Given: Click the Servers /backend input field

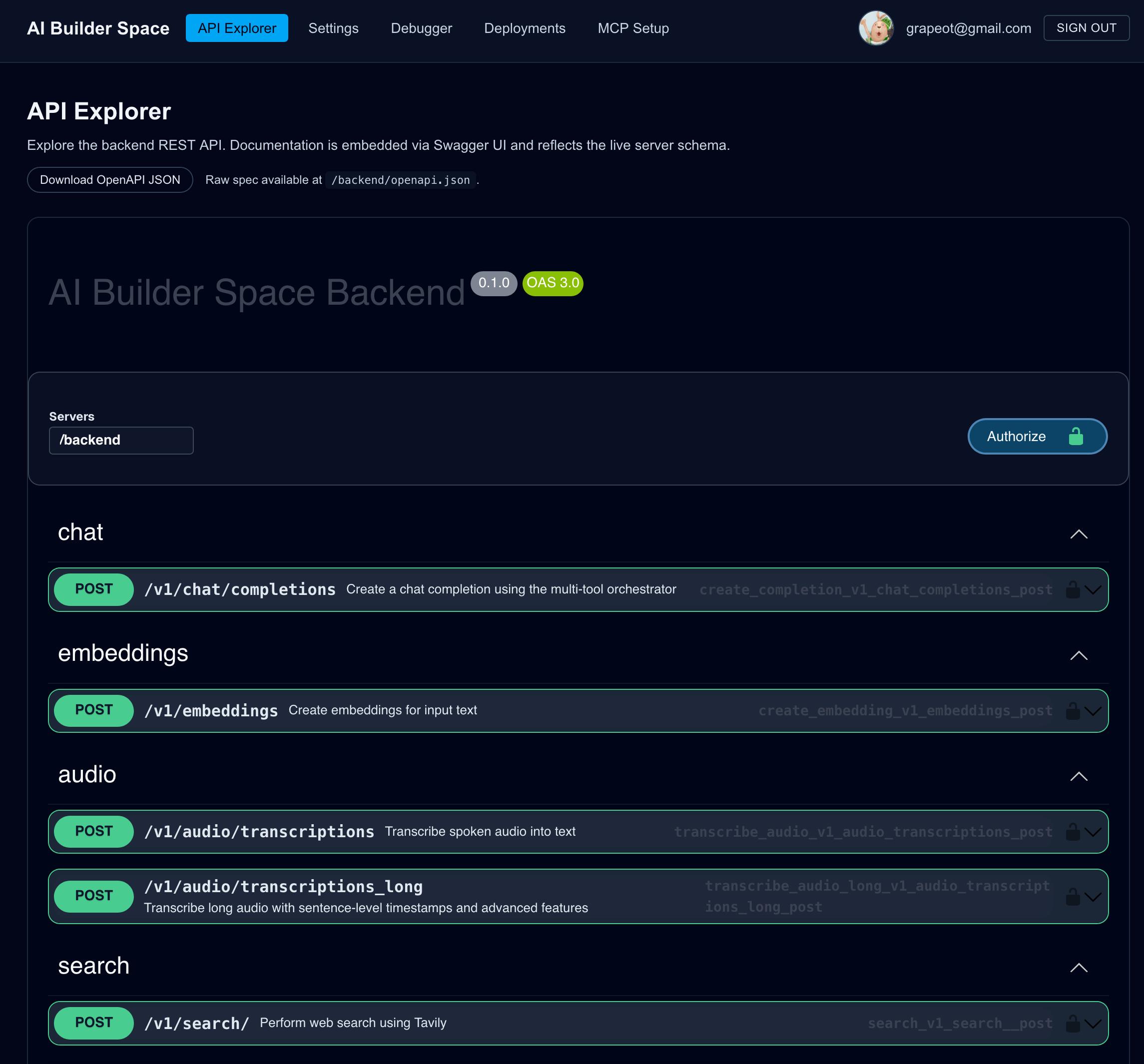Looking at the screenshot, I should (121, 440).
